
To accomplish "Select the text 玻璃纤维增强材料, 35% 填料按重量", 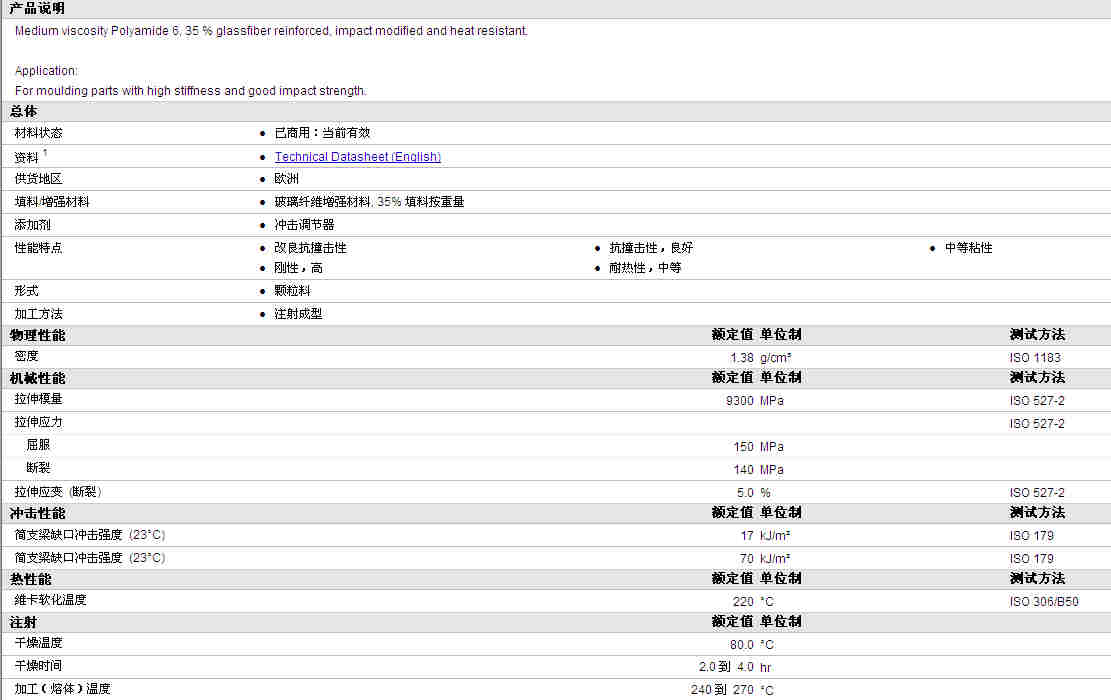I will click(x=369, y=202).
